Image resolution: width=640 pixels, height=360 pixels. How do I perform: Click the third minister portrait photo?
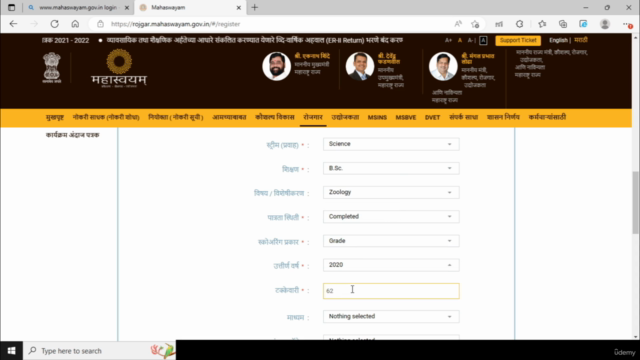(x=443, y=66)
